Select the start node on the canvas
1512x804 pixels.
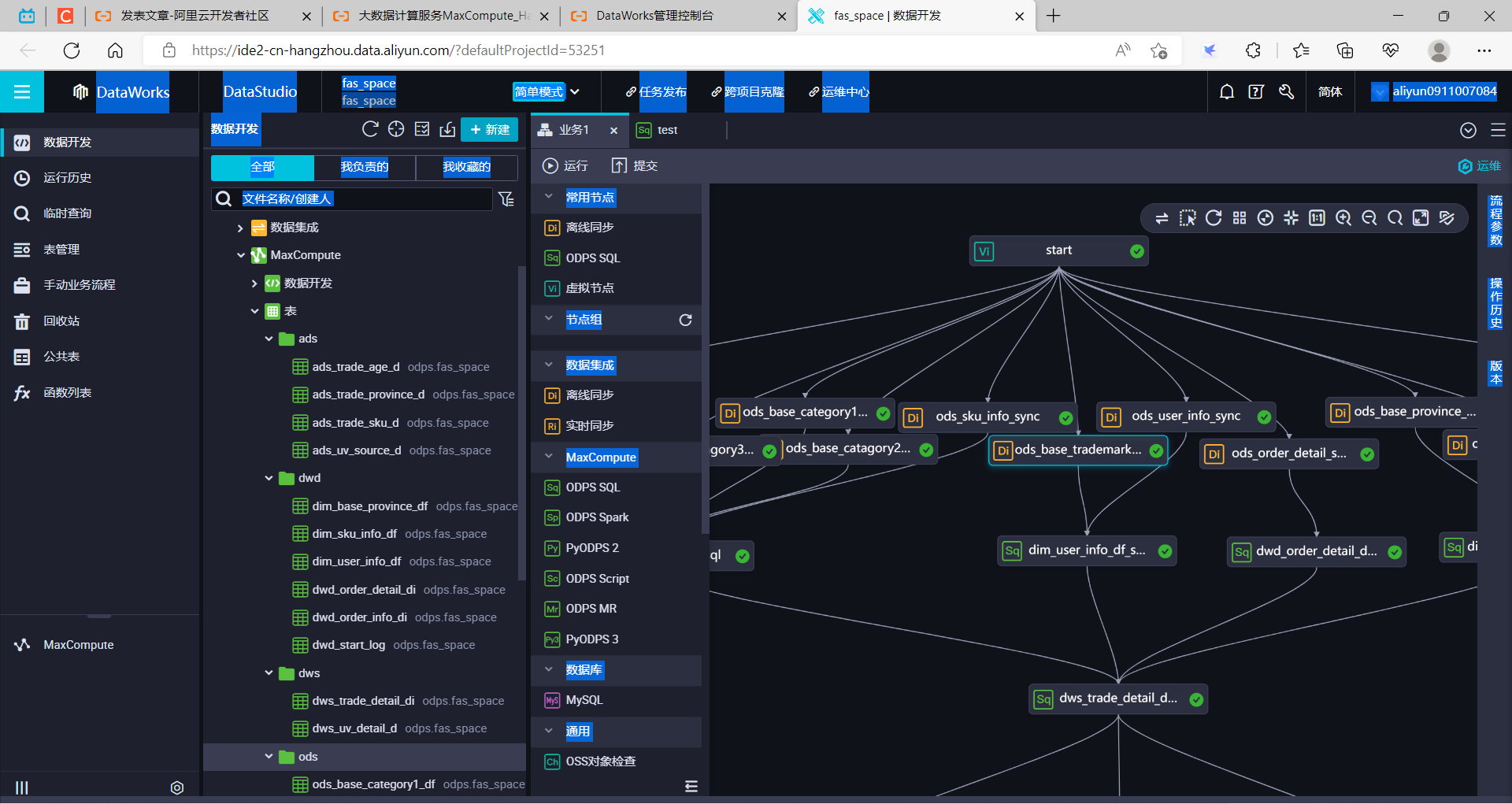click(x=1059, y=250)
